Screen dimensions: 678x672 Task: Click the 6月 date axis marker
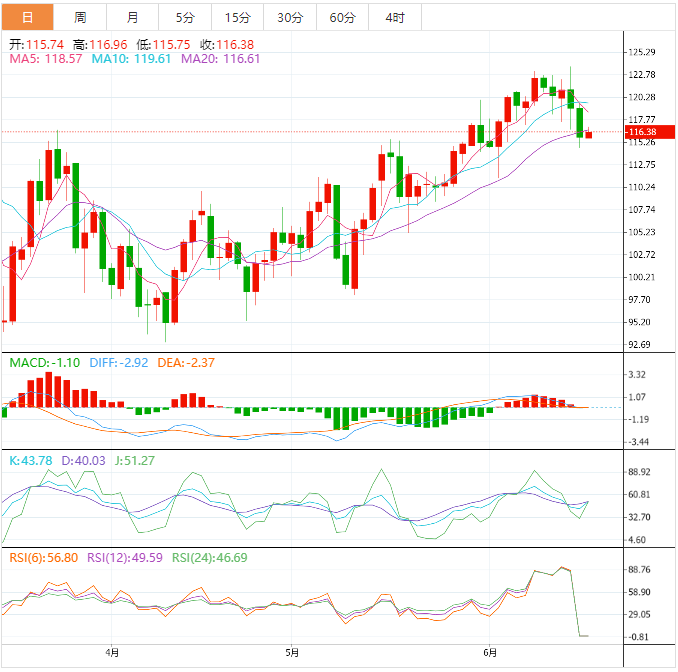(490, 654)
